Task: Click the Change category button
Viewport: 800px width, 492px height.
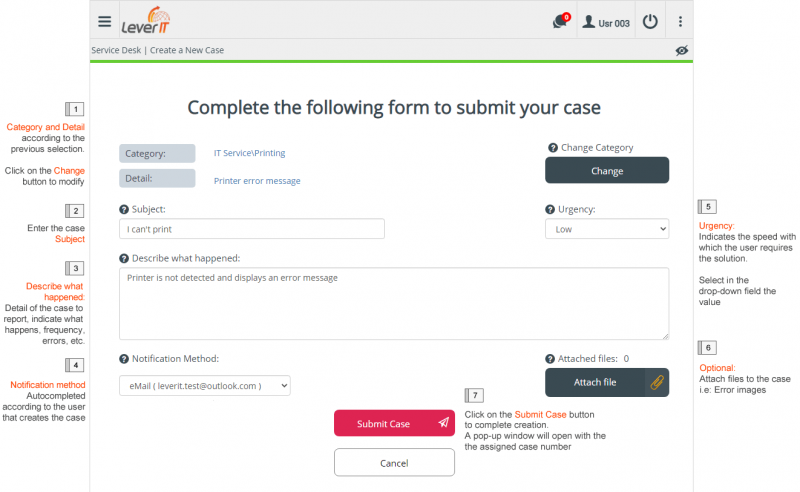Action: click(607, 170)
